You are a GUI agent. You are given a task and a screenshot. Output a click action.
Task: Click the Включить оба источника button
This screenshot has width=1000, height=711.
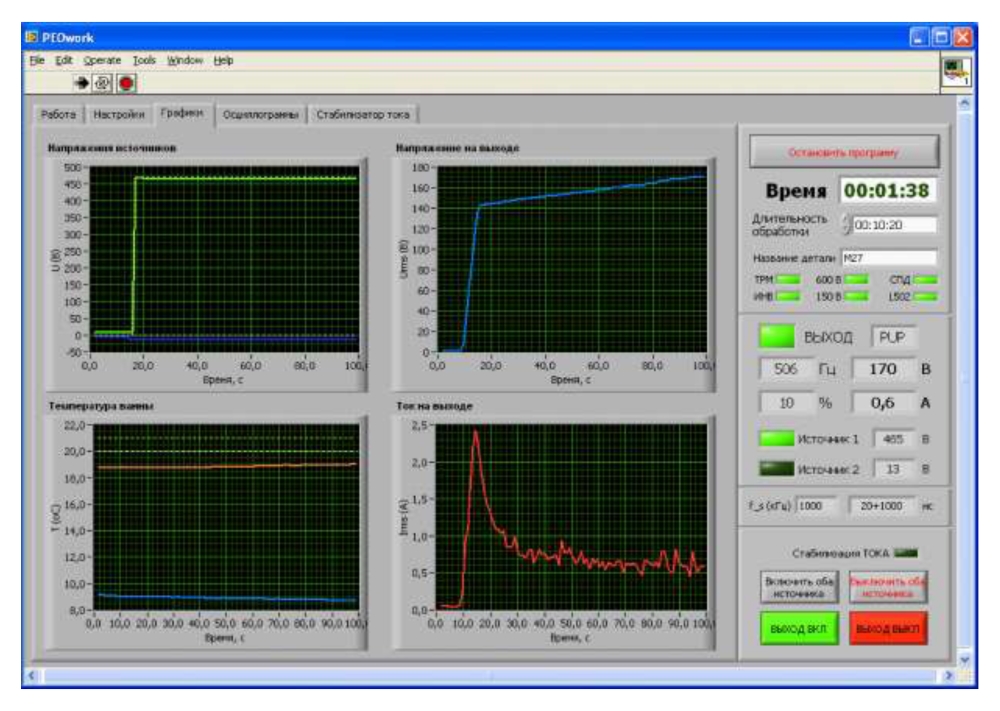coord(799,587)
